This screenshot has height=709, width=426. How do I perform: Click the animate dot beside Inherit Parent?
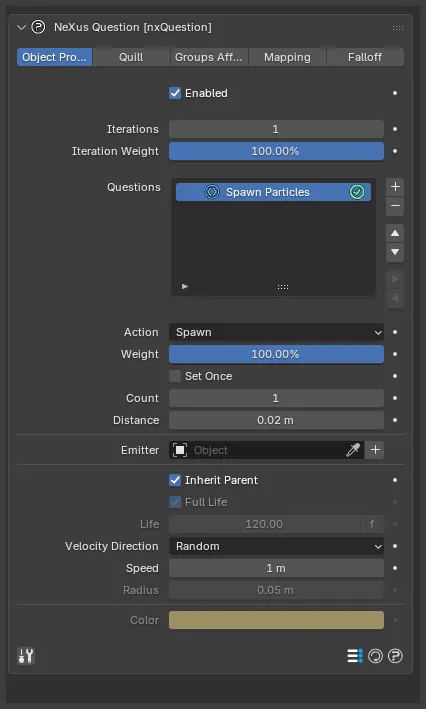tap(395, 480)
